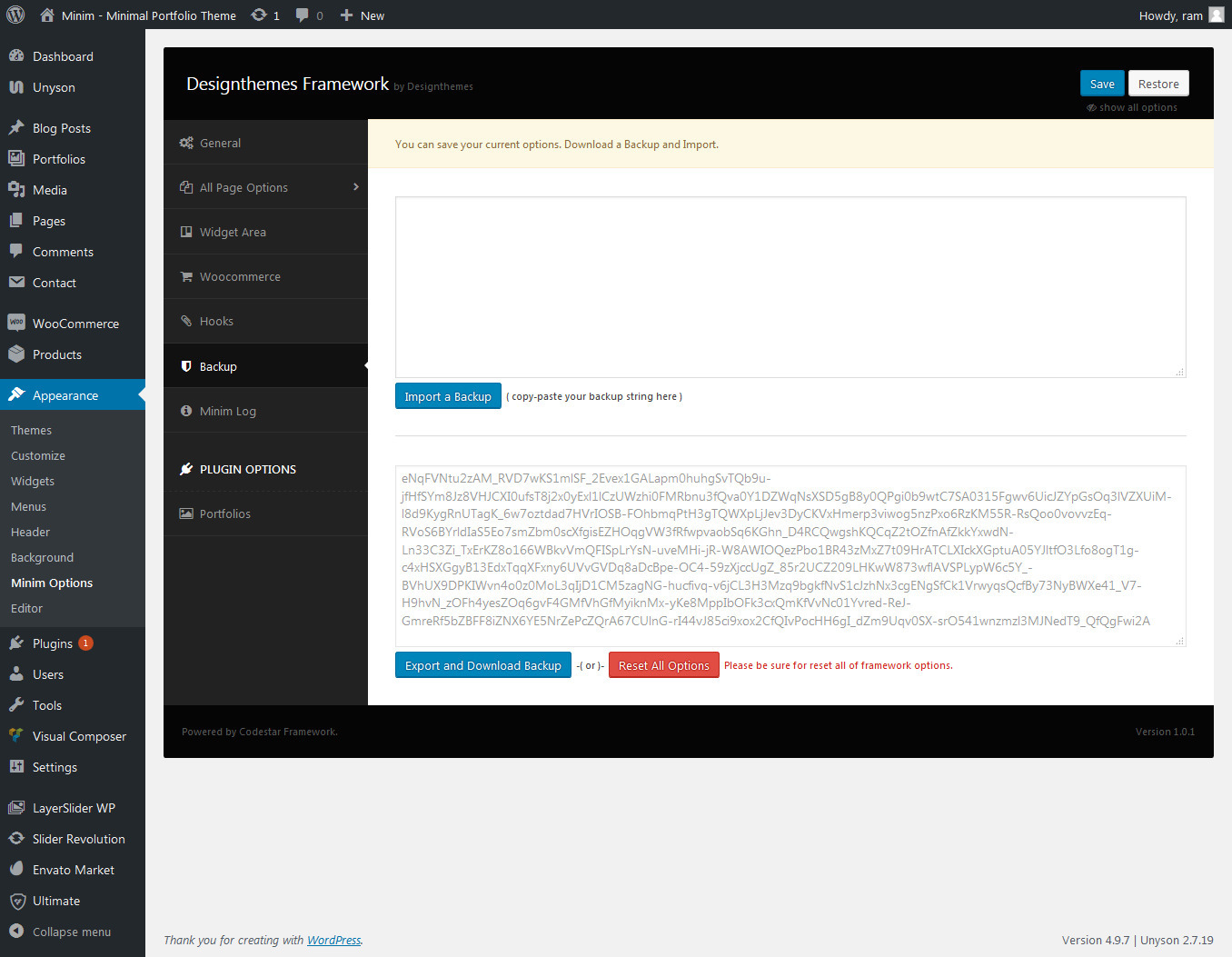
Task: Open Header under Appearance
Action: [30, 532]
